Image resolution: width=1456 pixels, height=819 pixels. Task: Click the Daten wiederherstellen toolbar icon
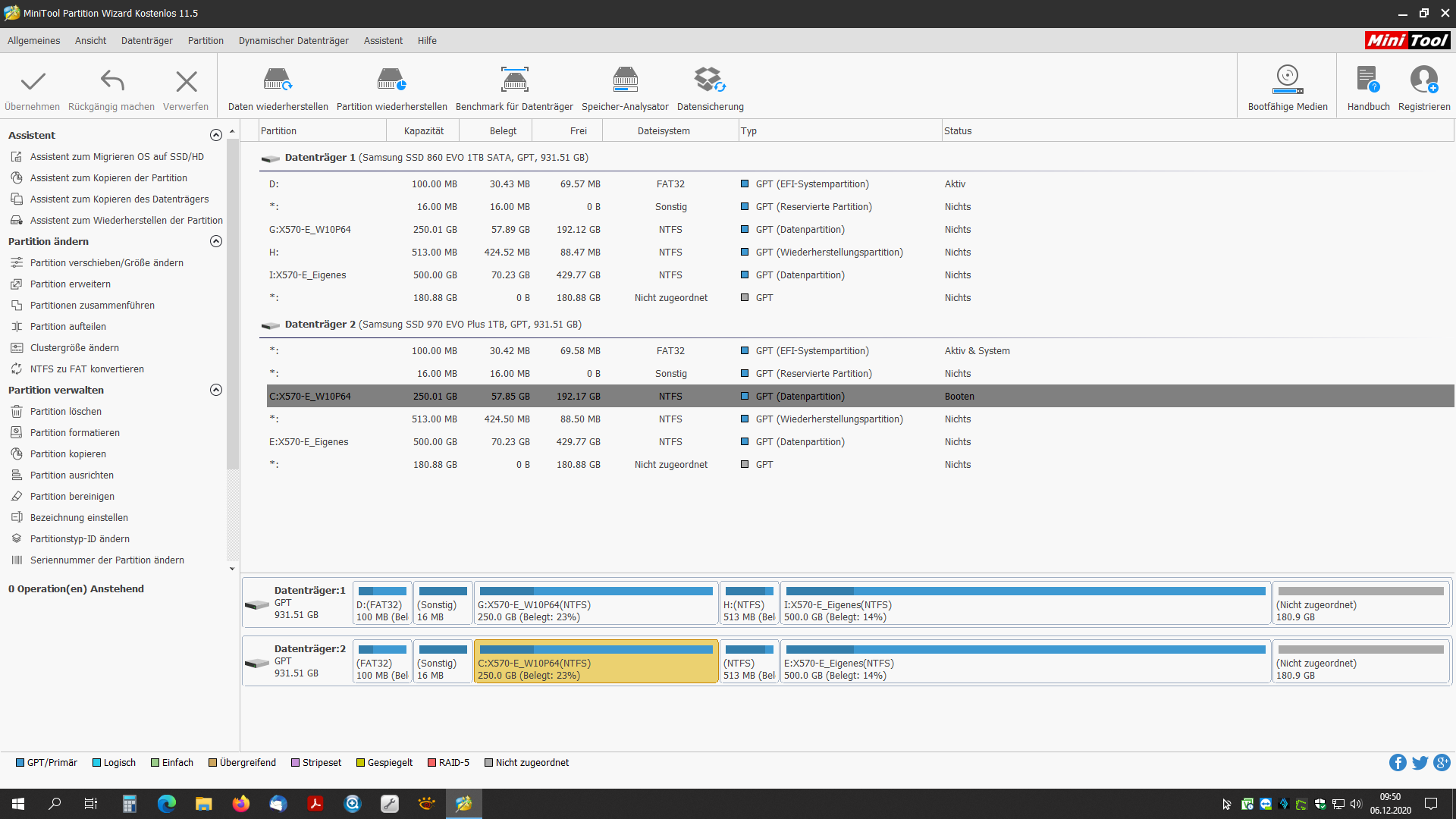coord(278,80)
